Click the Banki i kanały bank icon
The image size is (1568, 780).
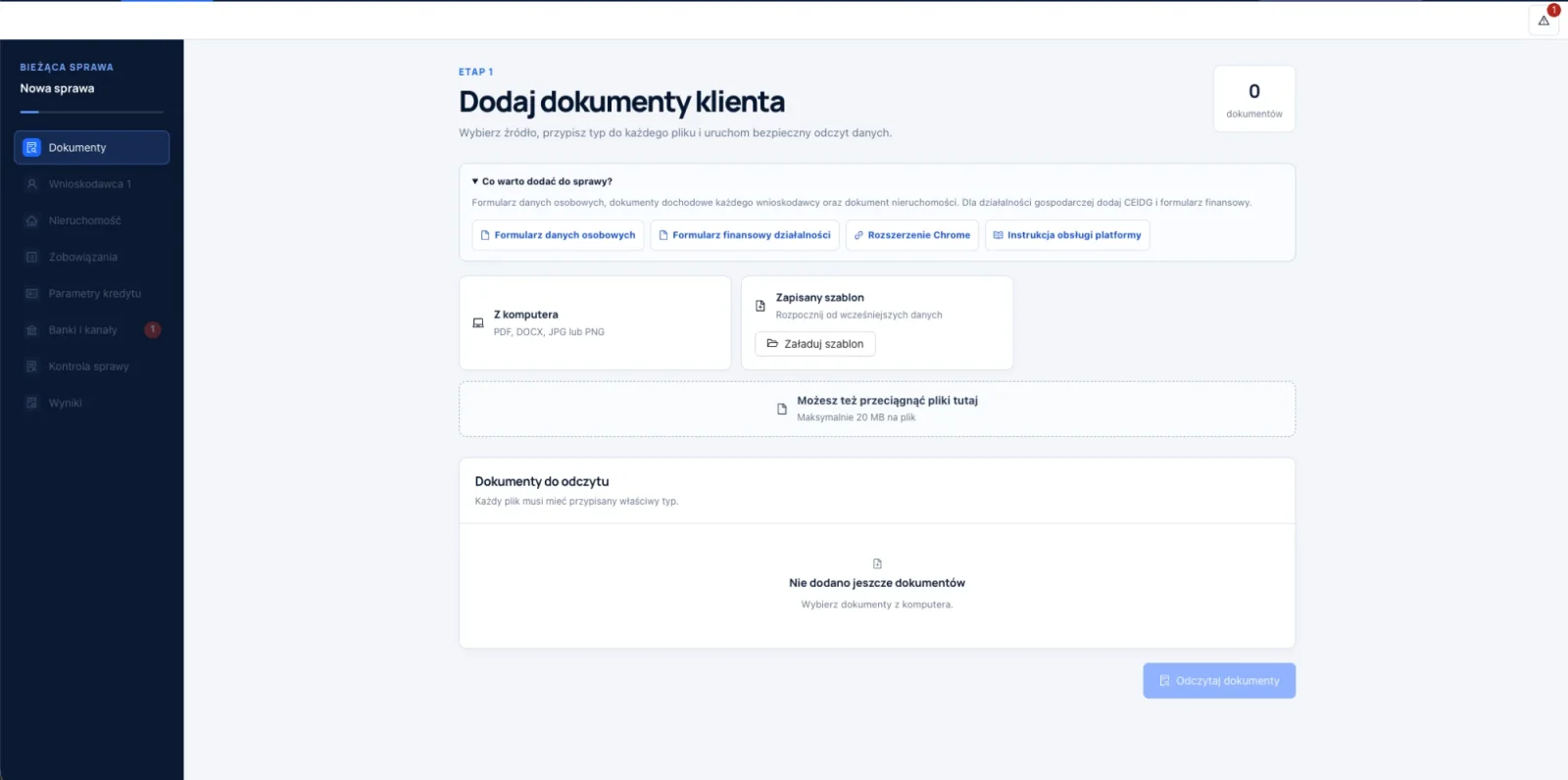(31, 330)
